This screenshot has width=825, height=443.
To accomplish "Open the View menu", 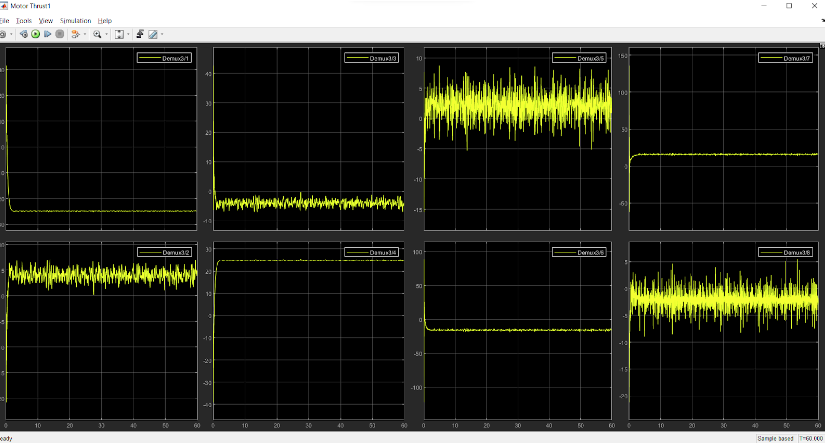I will pyautogui.click(x=46, y=20).
